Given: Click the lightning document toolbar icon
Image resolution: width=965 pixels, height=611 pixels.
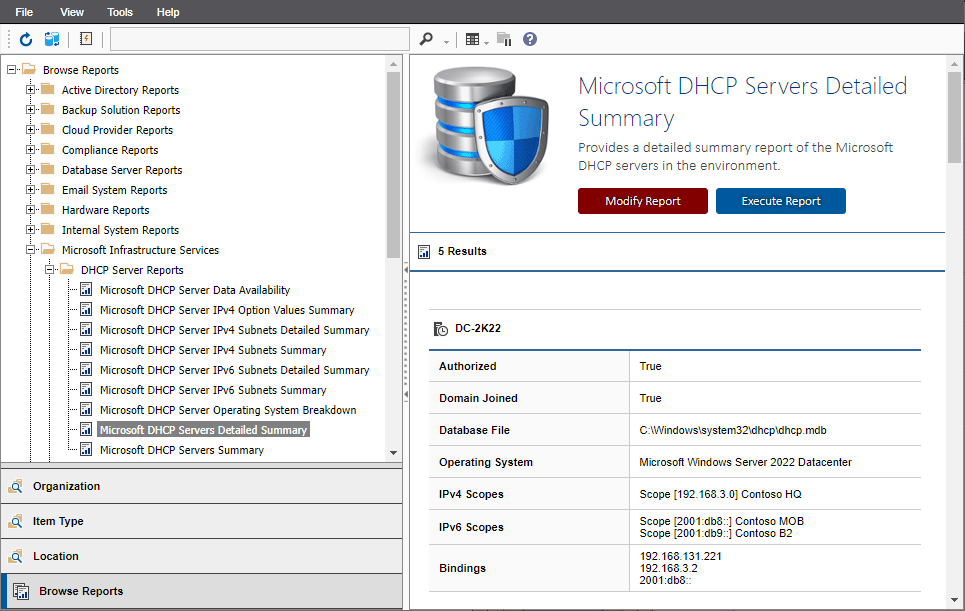Looking at the screenshot, I should tap(86, 39).
